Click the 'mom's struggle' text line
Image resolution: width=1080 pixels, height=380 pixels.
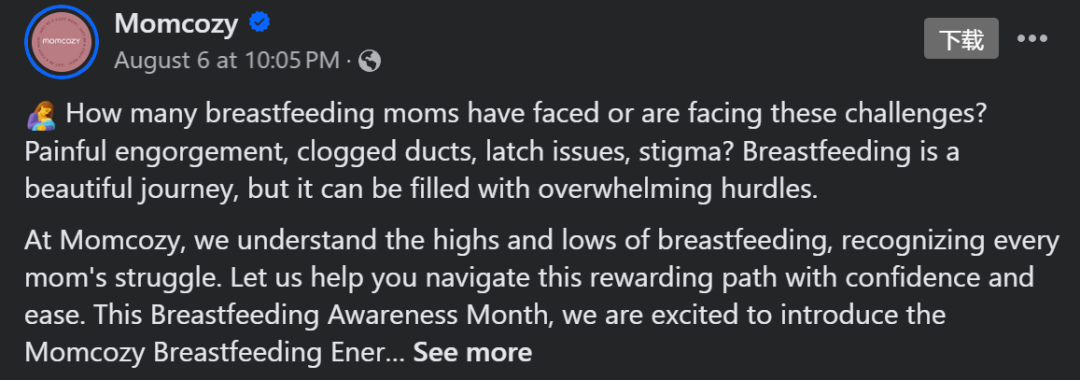[529, 279]
